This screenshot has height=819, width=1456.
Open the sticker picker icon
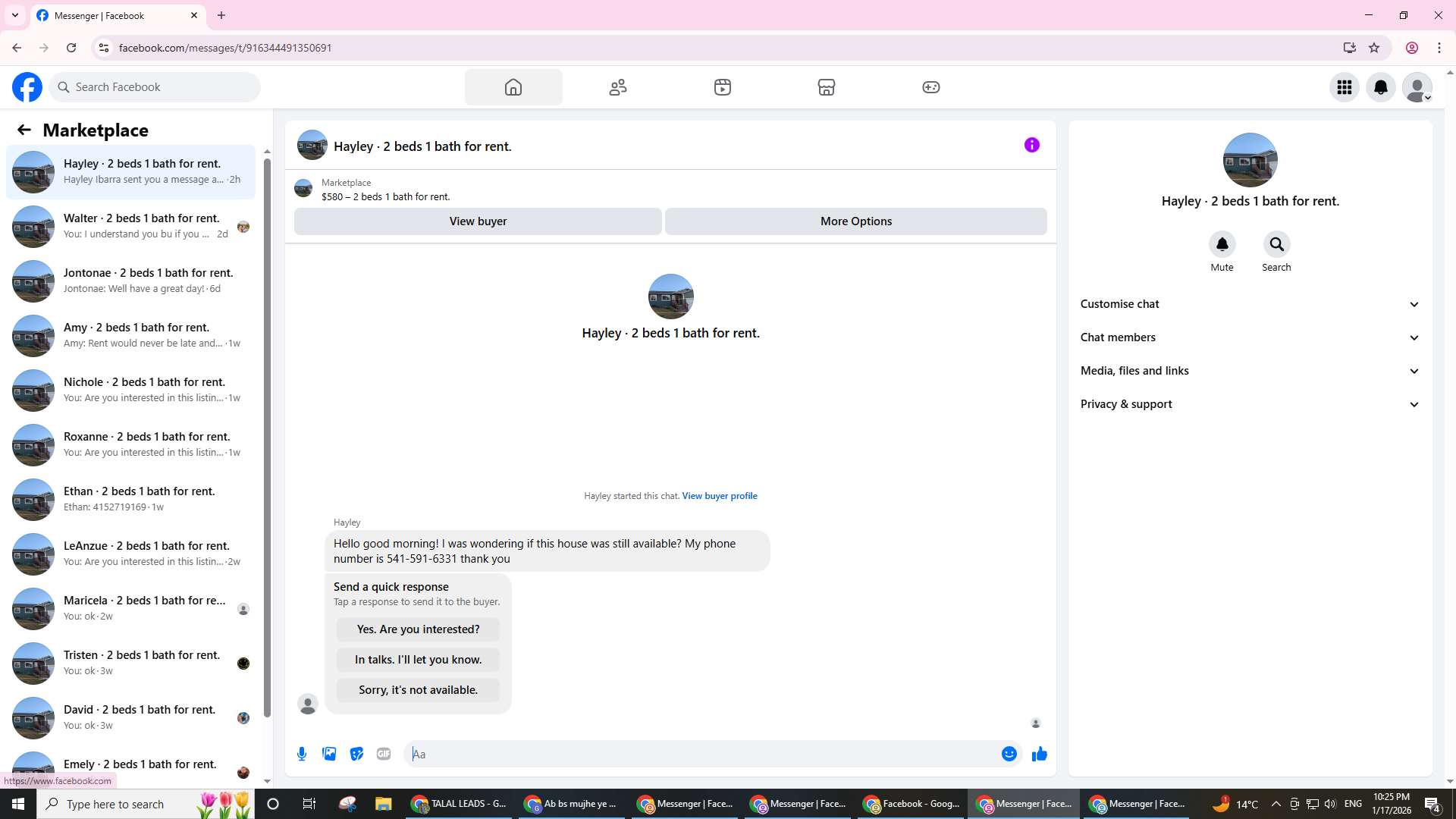pos(356,754)
